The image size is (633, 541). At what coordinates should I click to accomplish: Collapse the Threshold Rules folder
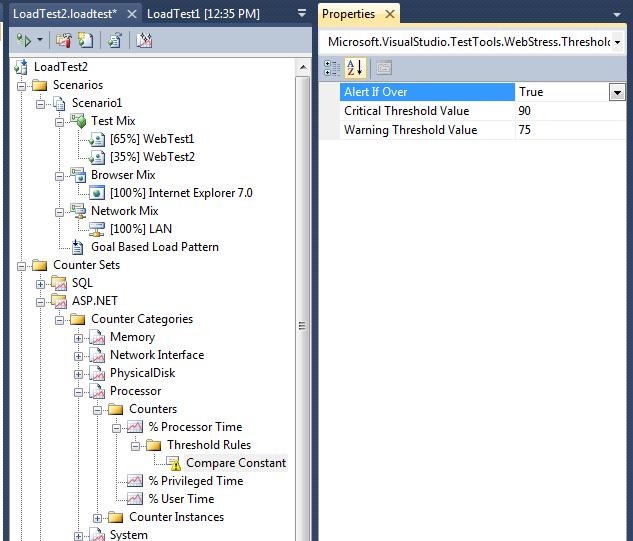[135, 446]
